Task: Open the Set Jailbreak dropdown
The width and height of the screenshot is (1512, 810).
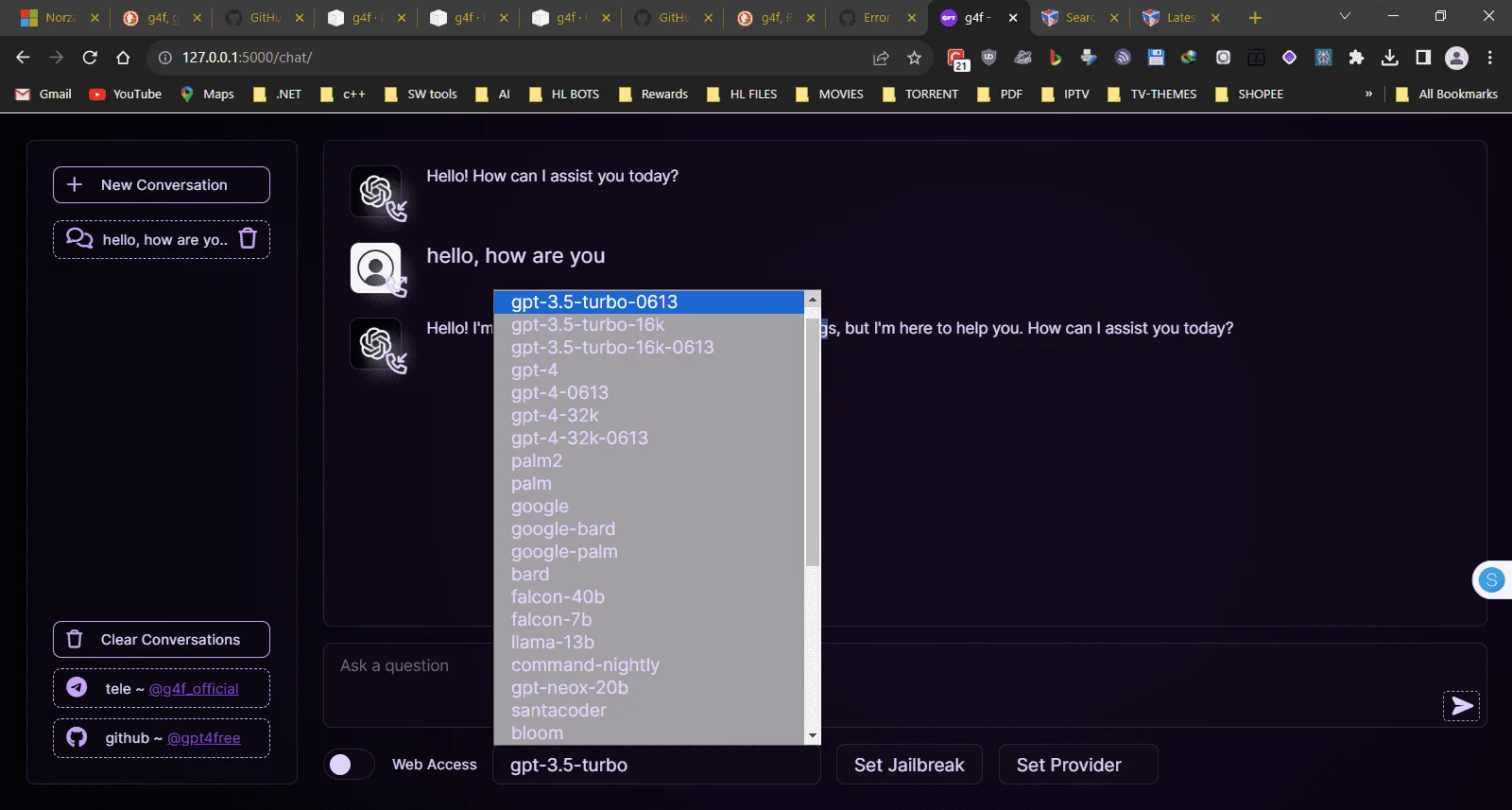Action: point(909,765)
